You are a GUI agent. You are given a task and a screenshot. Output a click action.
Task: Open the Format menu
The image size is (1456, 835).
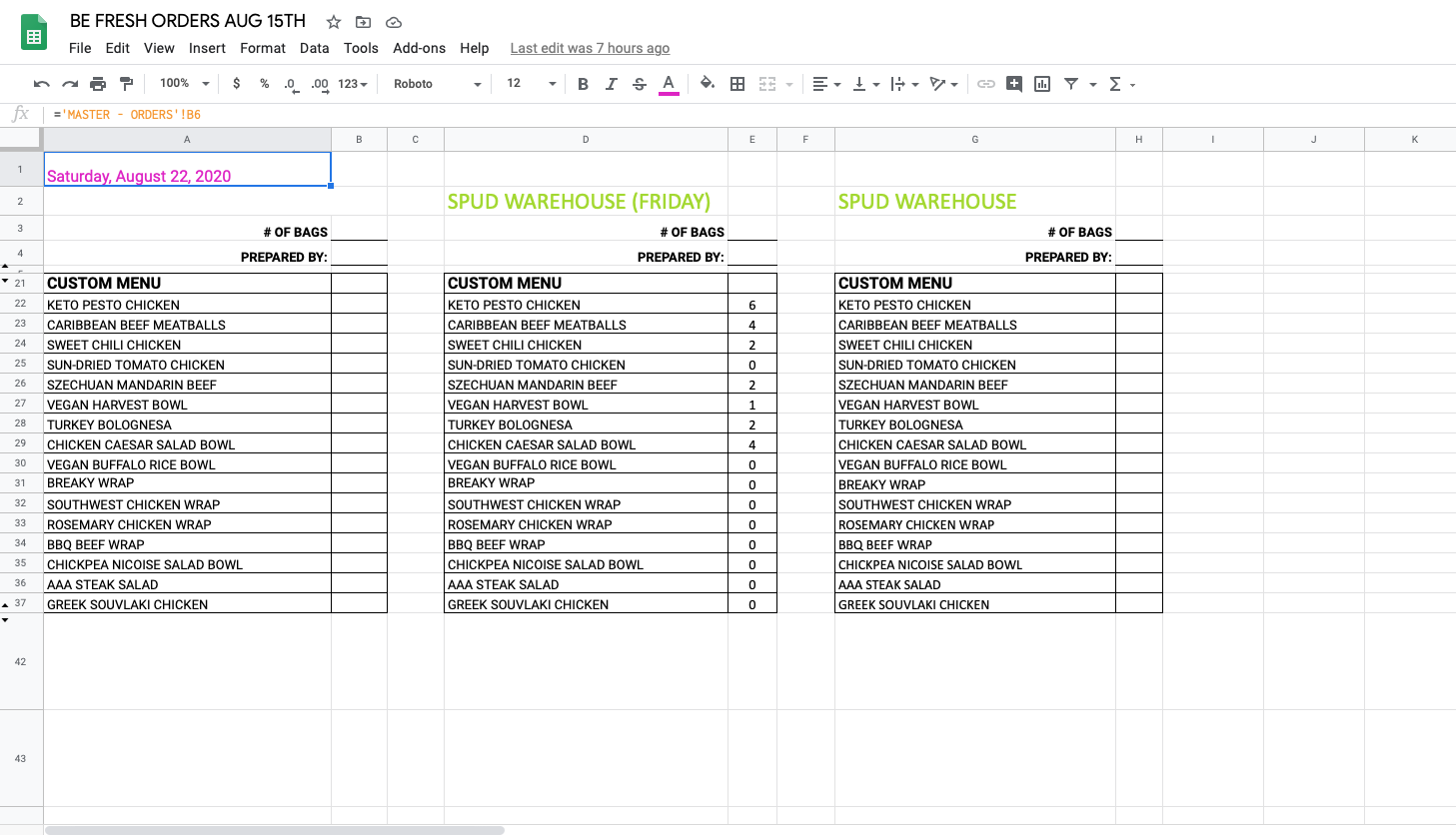click(x=263, y=48)
